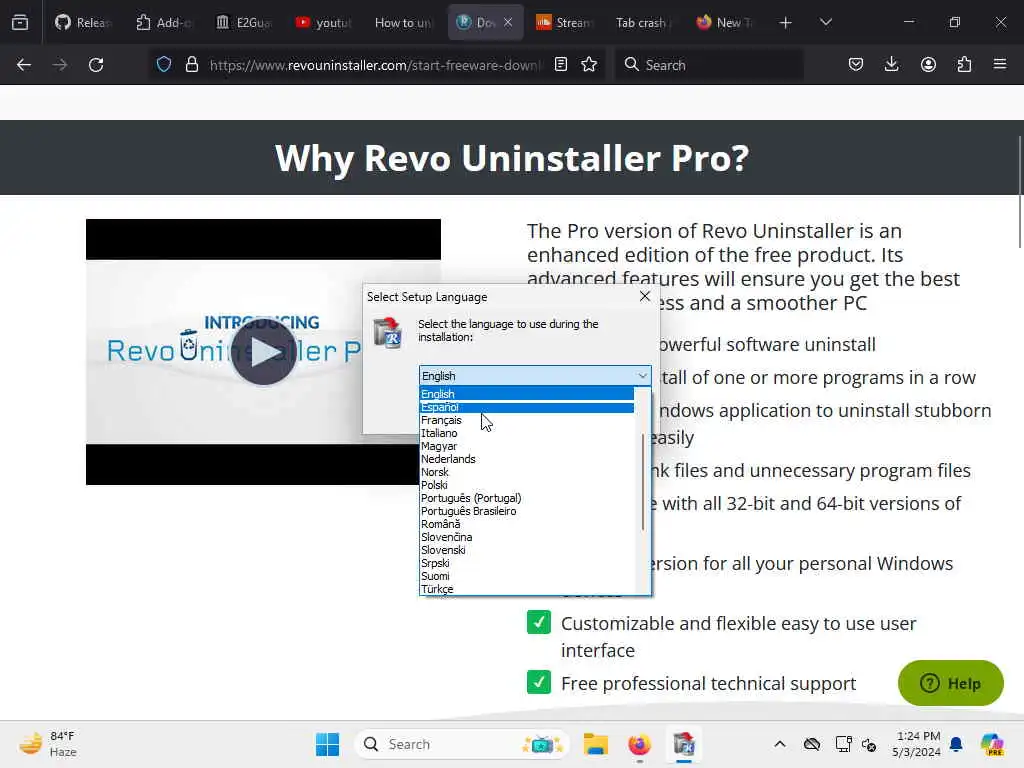
Task: Close Select Setup Language dialog
Action: click(645, 296)
